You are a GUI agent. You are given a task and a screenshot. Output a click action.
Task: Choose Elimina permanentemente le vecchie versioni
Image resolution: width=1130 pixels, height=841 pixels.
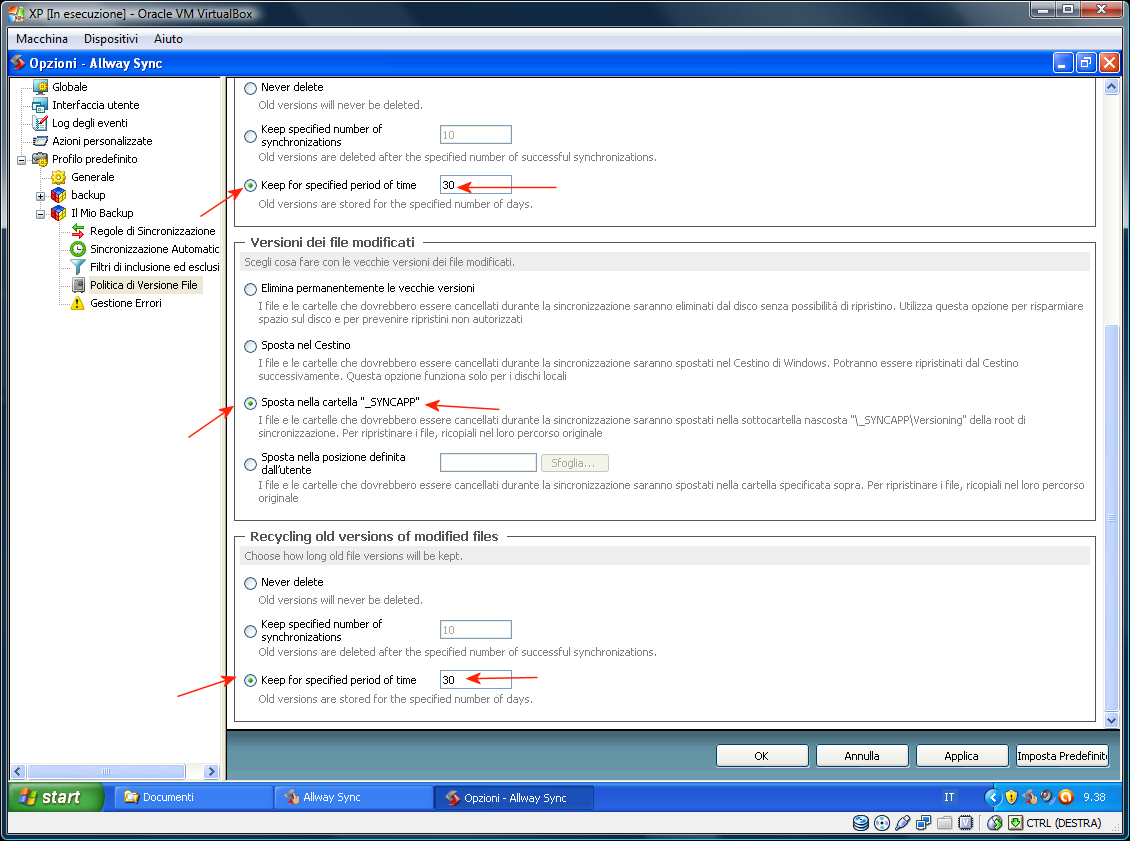click(250, 290)
